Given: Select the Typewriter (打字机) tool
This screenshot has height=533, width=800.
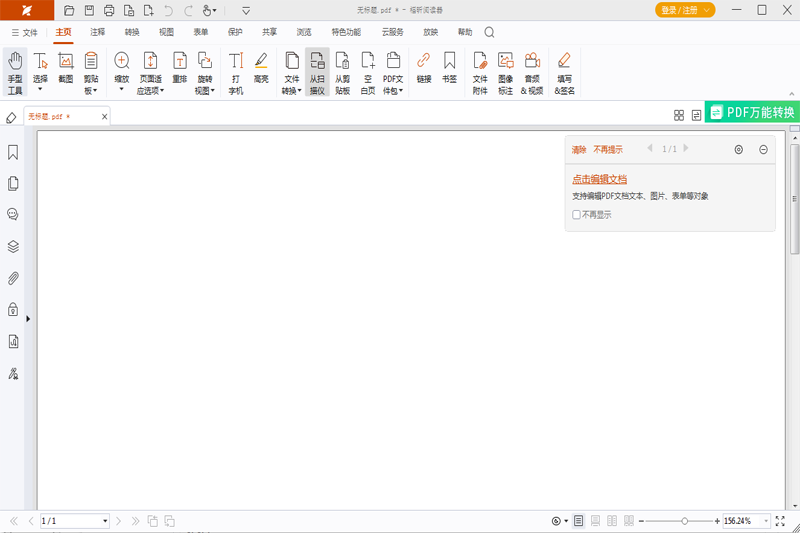Looking at the screenshot, I should click(236, 72).
